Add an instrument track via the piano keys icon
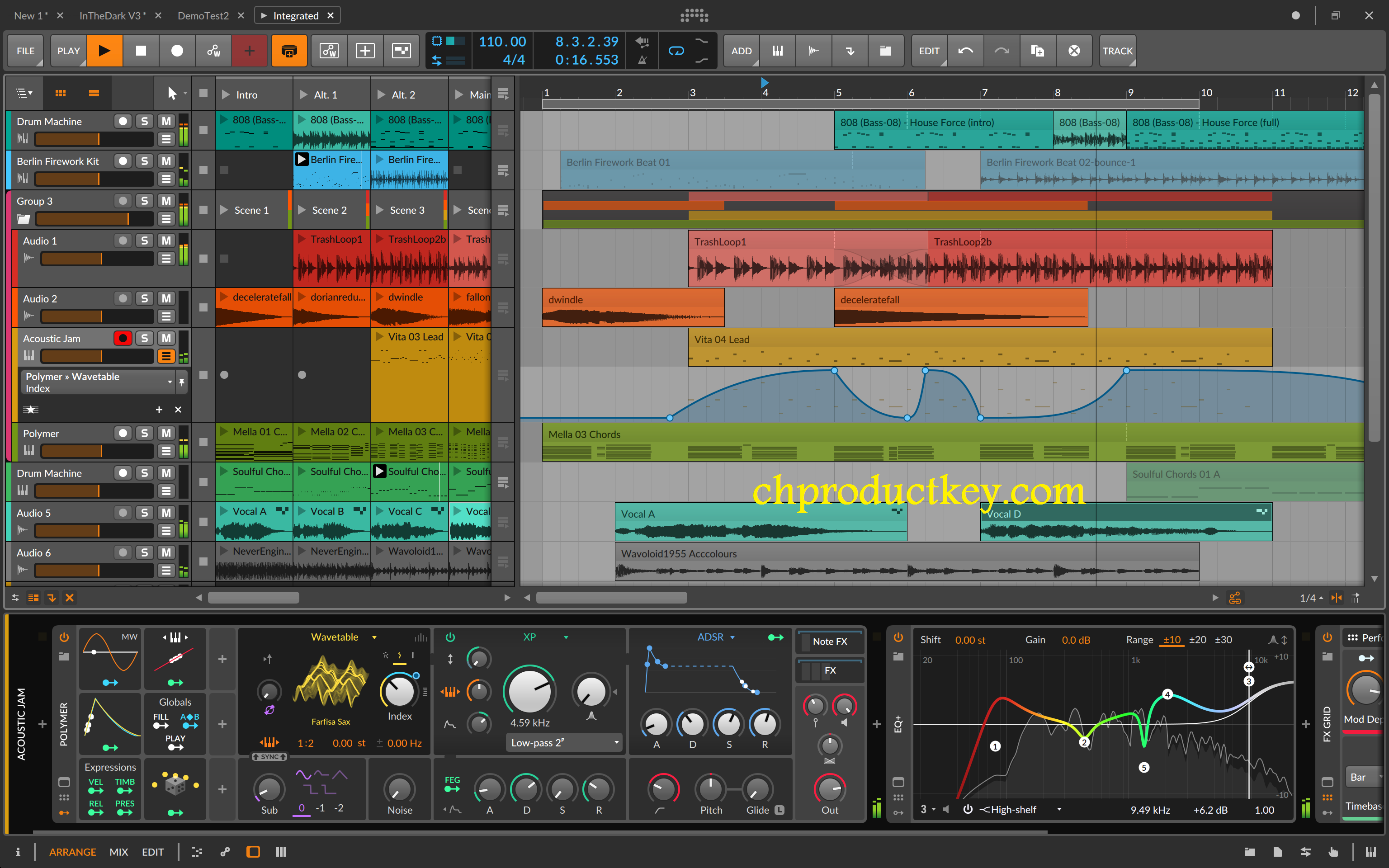This screenshot has width=1389, height=868. coord(778,51)
